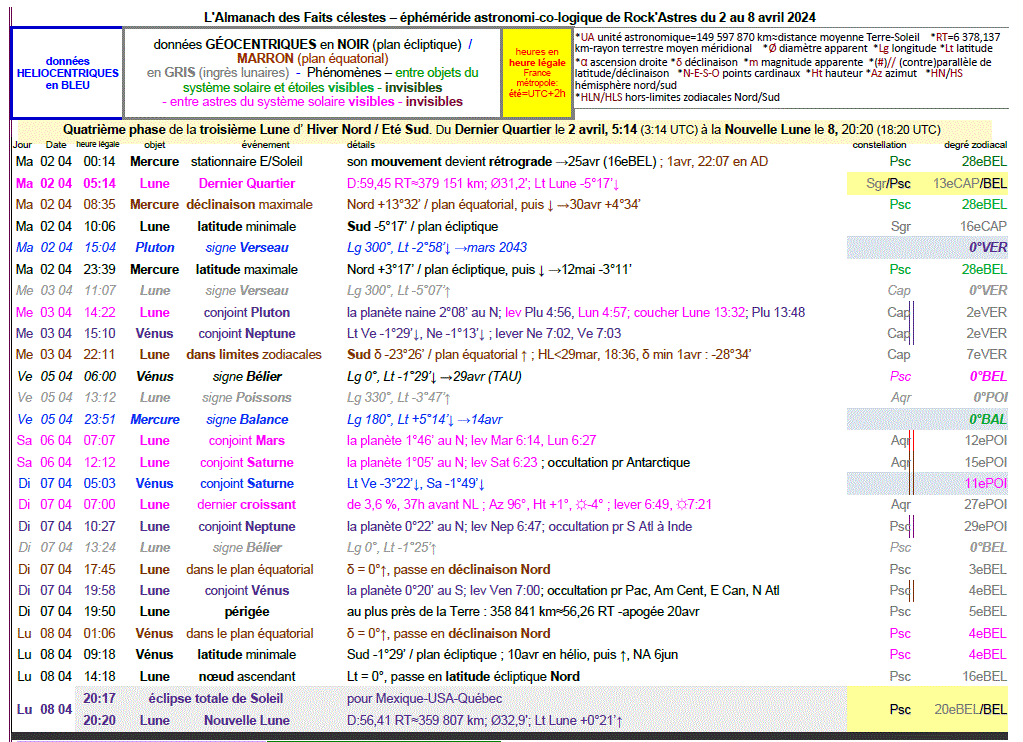Click the "au plus près de la Terre" detail

[x=416, y=611]
